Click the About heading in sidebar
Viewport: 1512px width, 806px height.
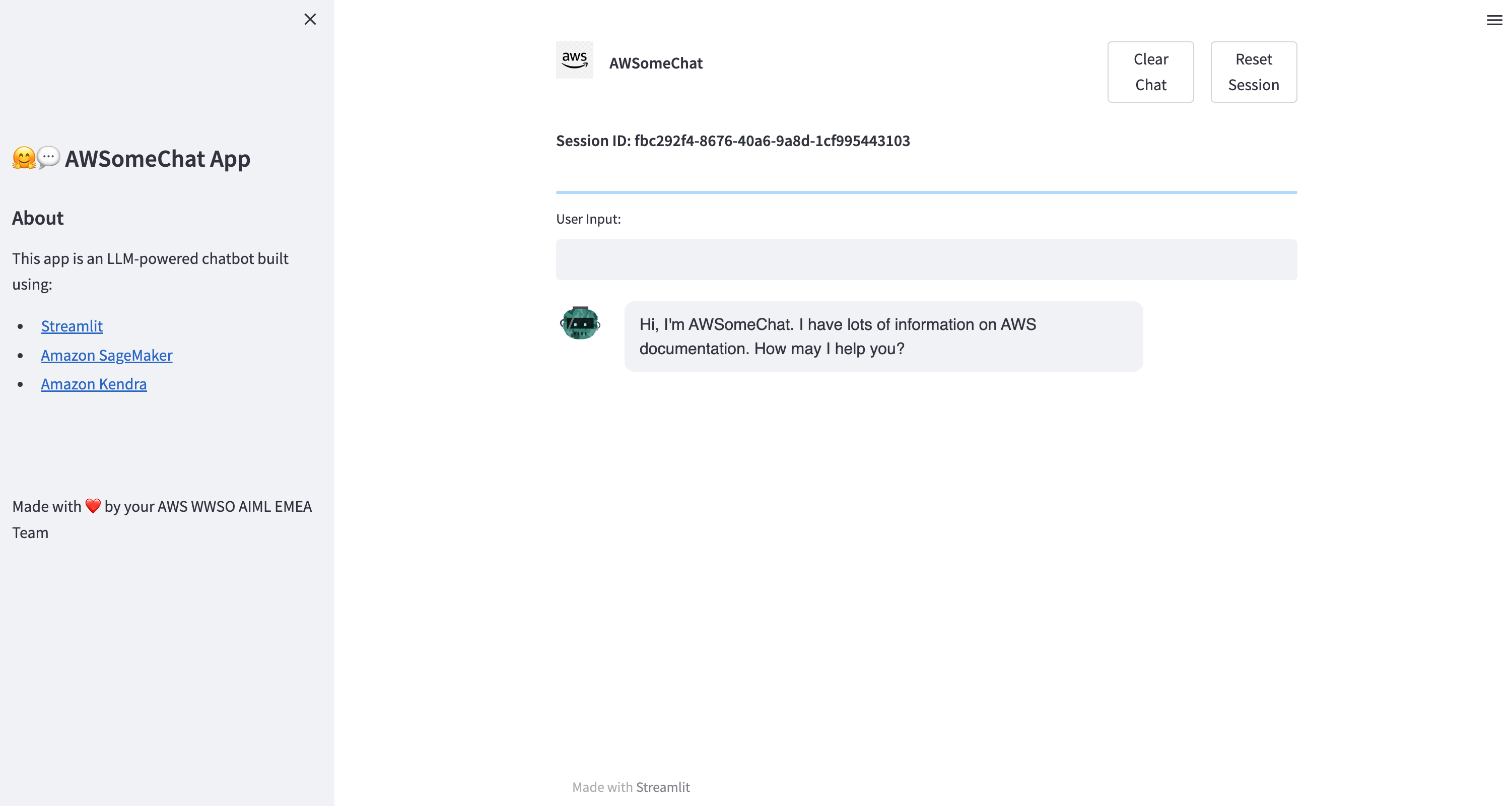(x=38, y=218)
